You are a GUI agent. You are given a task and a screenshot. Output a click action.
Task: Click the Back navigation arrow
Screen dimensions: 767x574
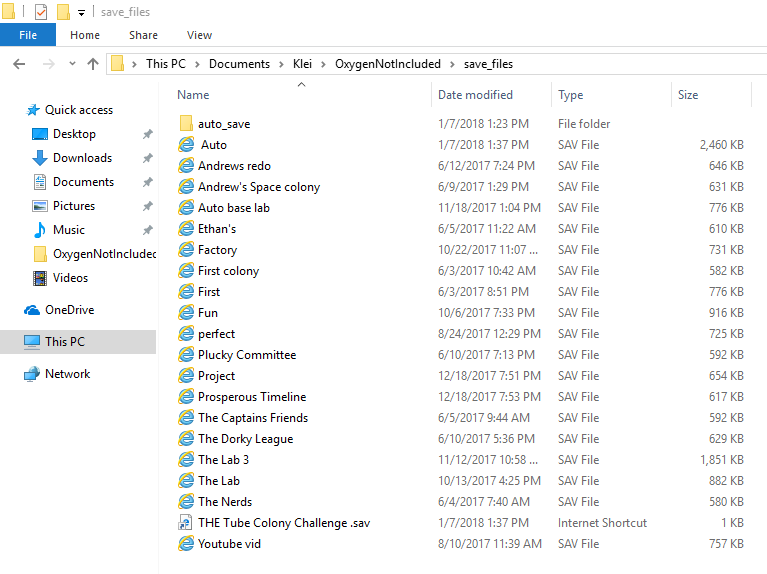(x=18, y=64)
